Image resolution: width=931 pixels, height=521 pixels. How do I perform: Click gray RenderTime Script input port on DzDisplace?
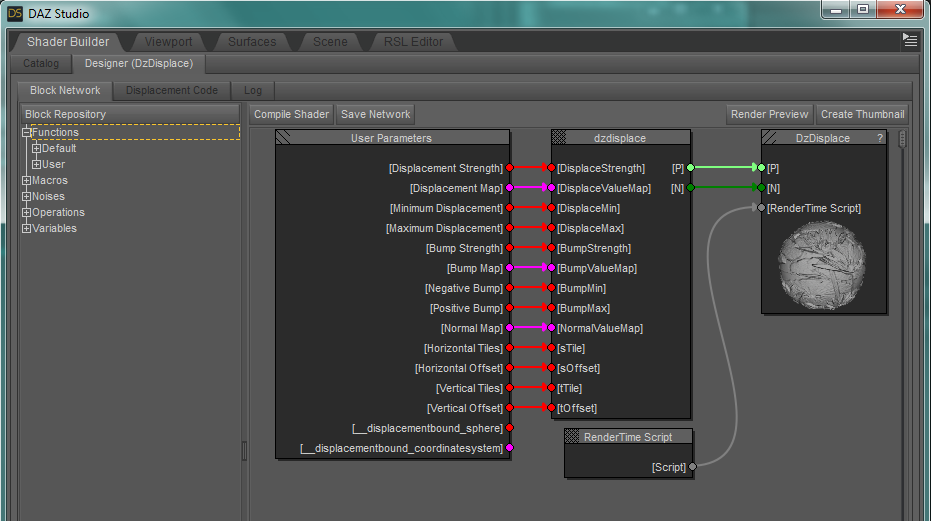[761, 208]
